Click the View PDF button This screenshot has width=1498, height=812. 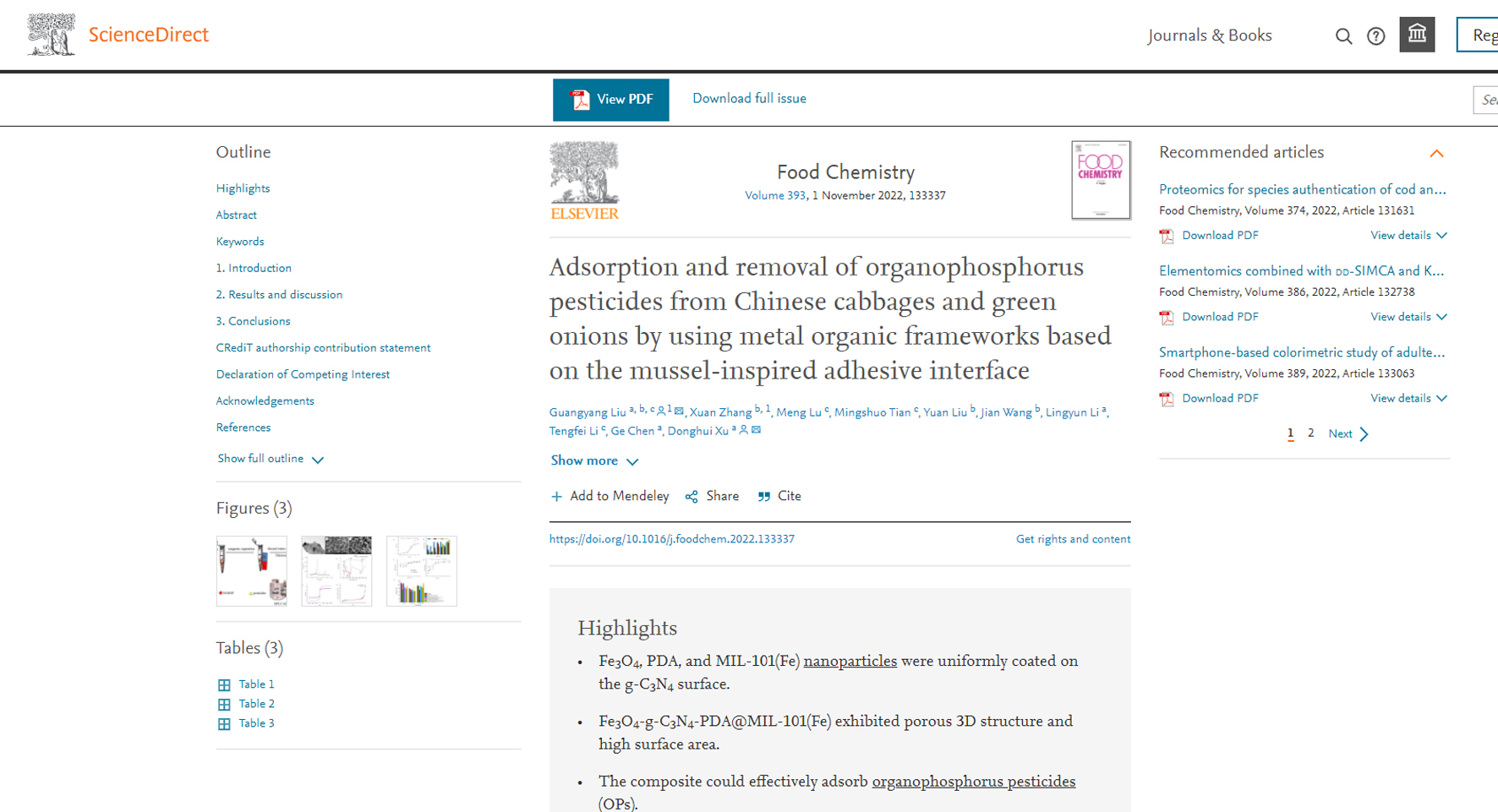point(611,100)
